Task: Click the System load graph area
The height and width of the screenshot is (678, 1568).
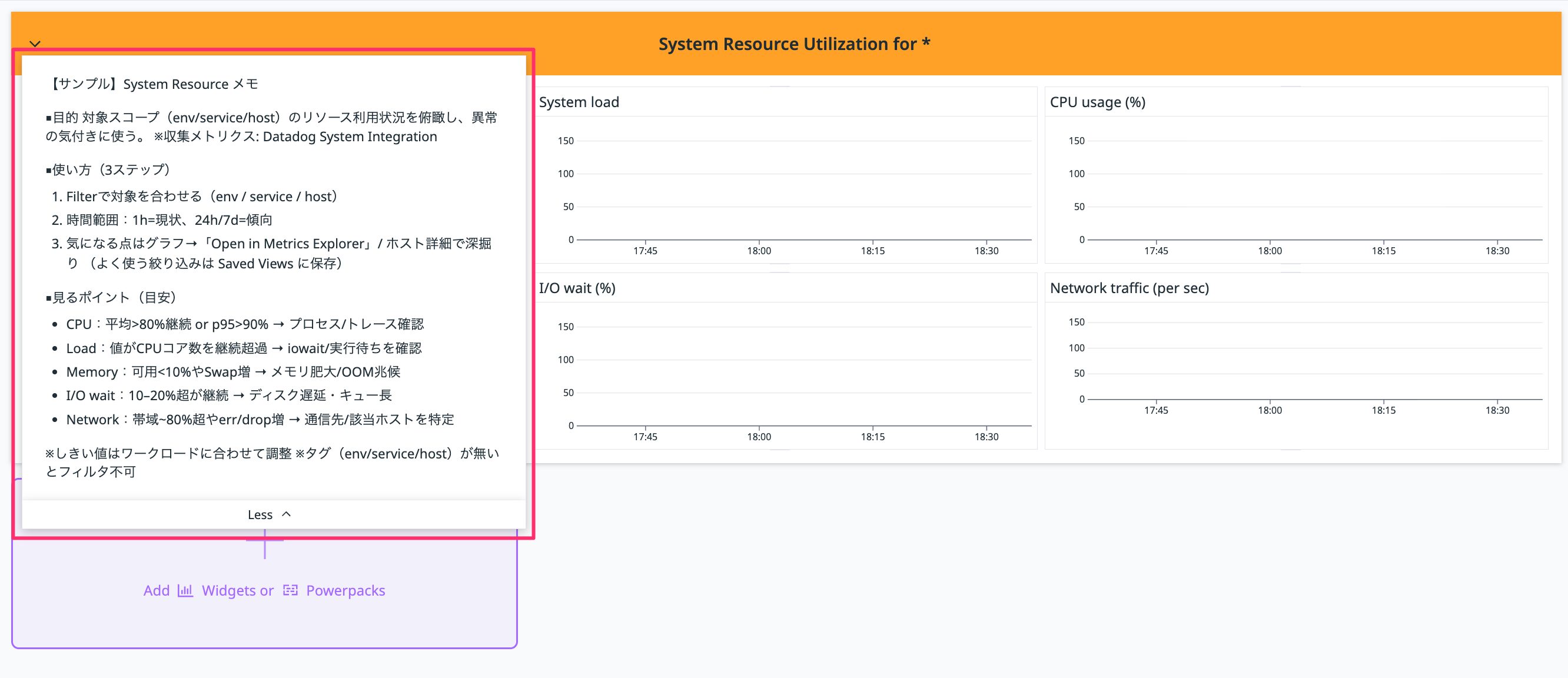Action: click(803, 190)
